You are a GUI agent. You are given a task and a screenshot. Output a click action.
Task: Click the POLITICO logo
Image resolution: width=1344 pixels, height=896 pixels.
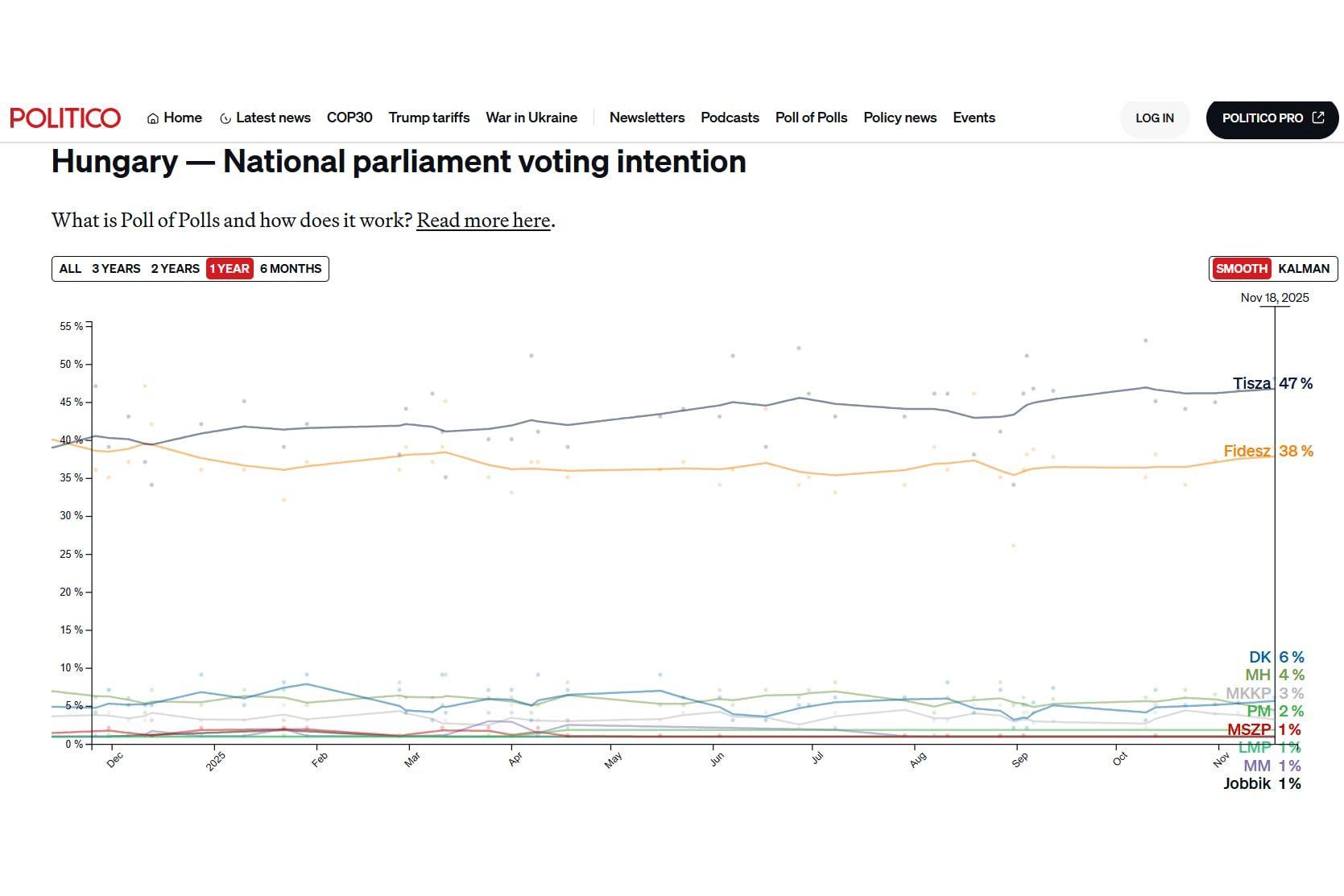pyautogui.click(x=65, y=118)
